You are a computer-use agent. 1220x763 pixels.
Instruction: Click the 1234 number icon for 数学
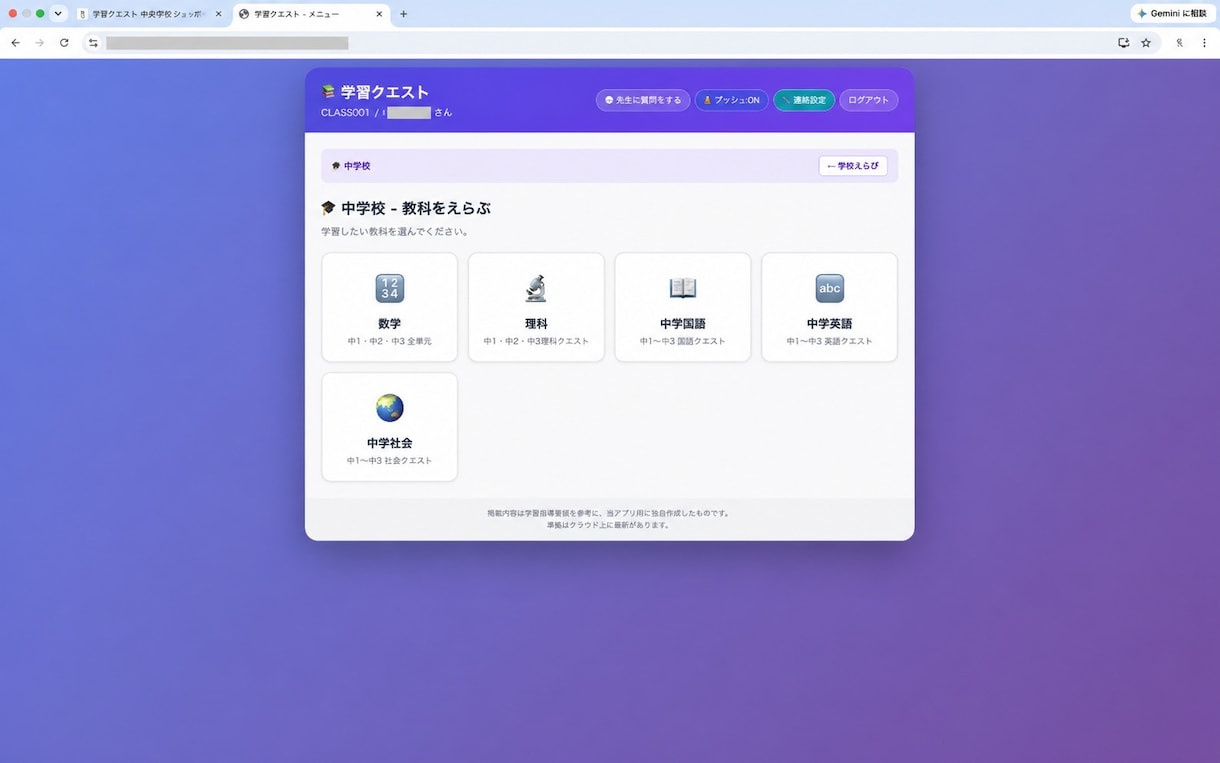[389, 288]
